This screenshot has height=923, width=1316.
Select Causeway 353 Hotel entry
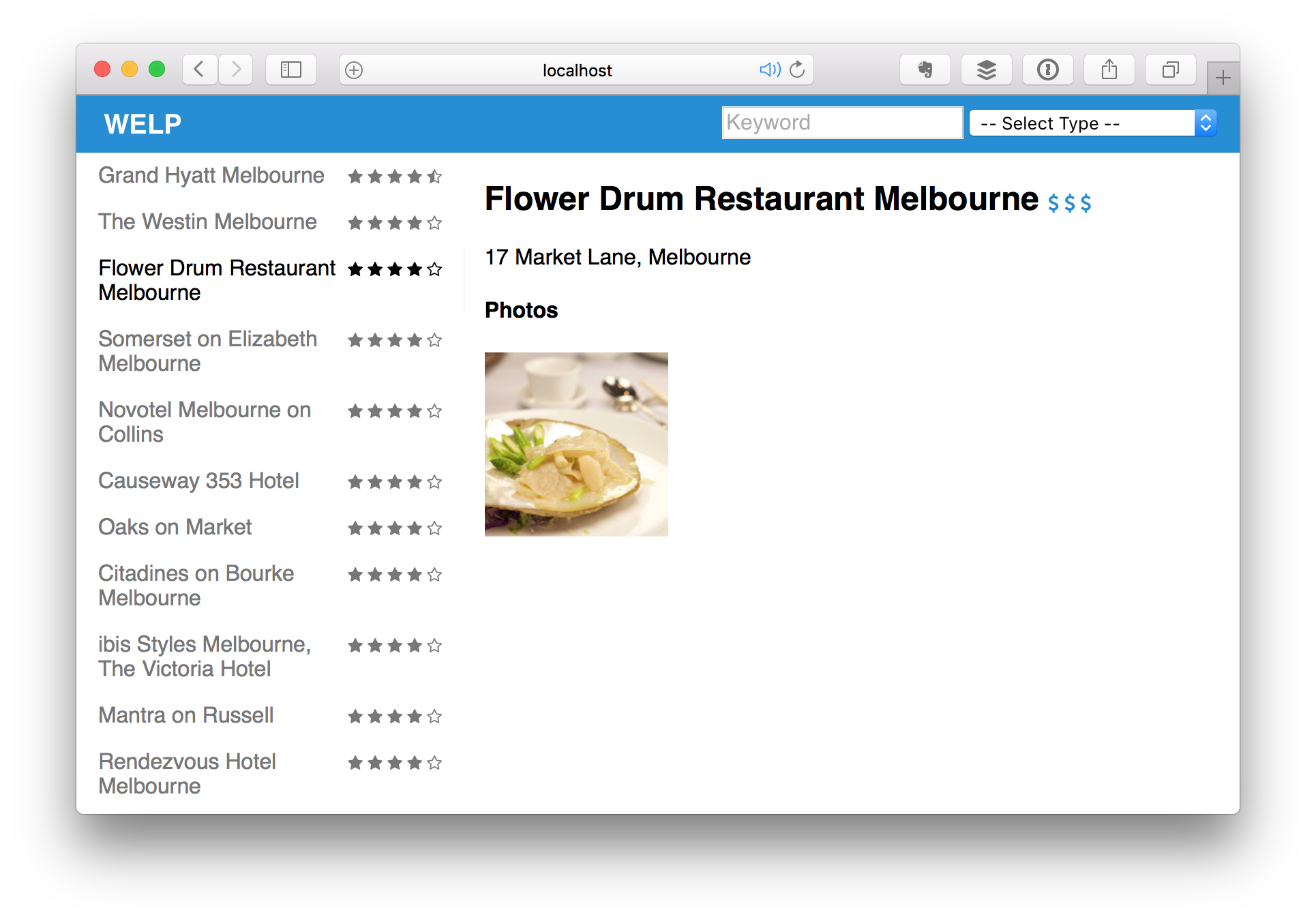198,481
